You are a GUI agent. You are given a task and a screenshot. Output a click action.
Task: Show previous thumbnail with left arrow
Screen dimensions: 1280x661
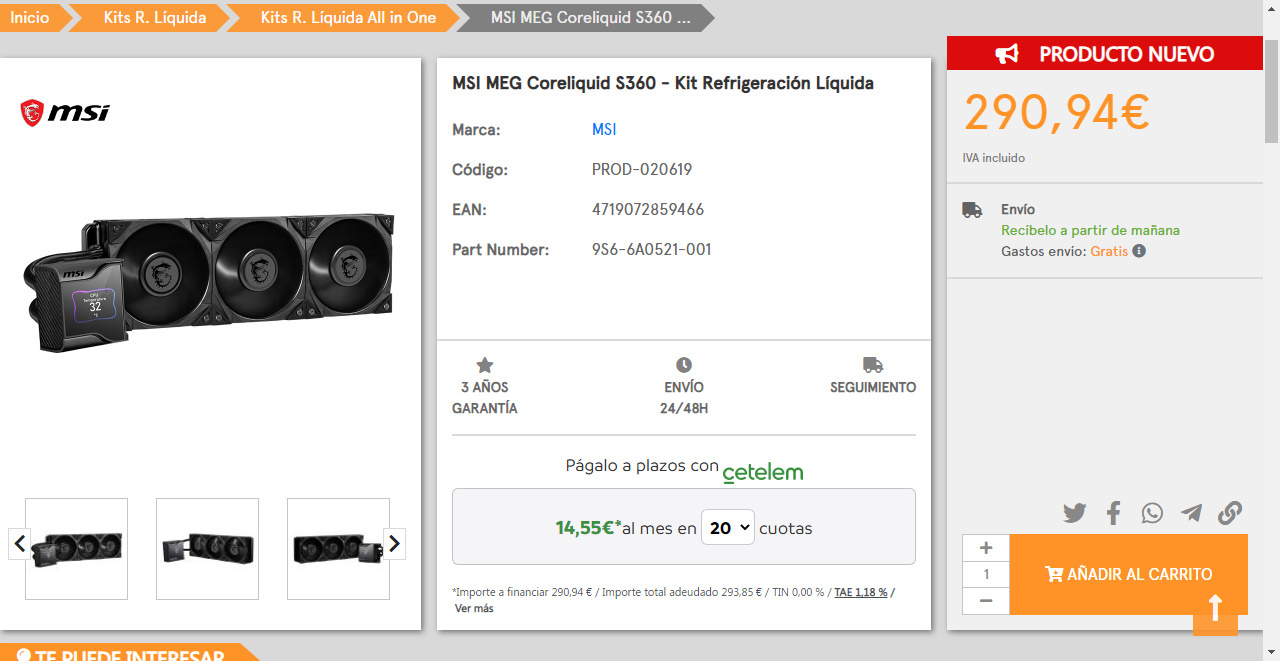[19, 543]
